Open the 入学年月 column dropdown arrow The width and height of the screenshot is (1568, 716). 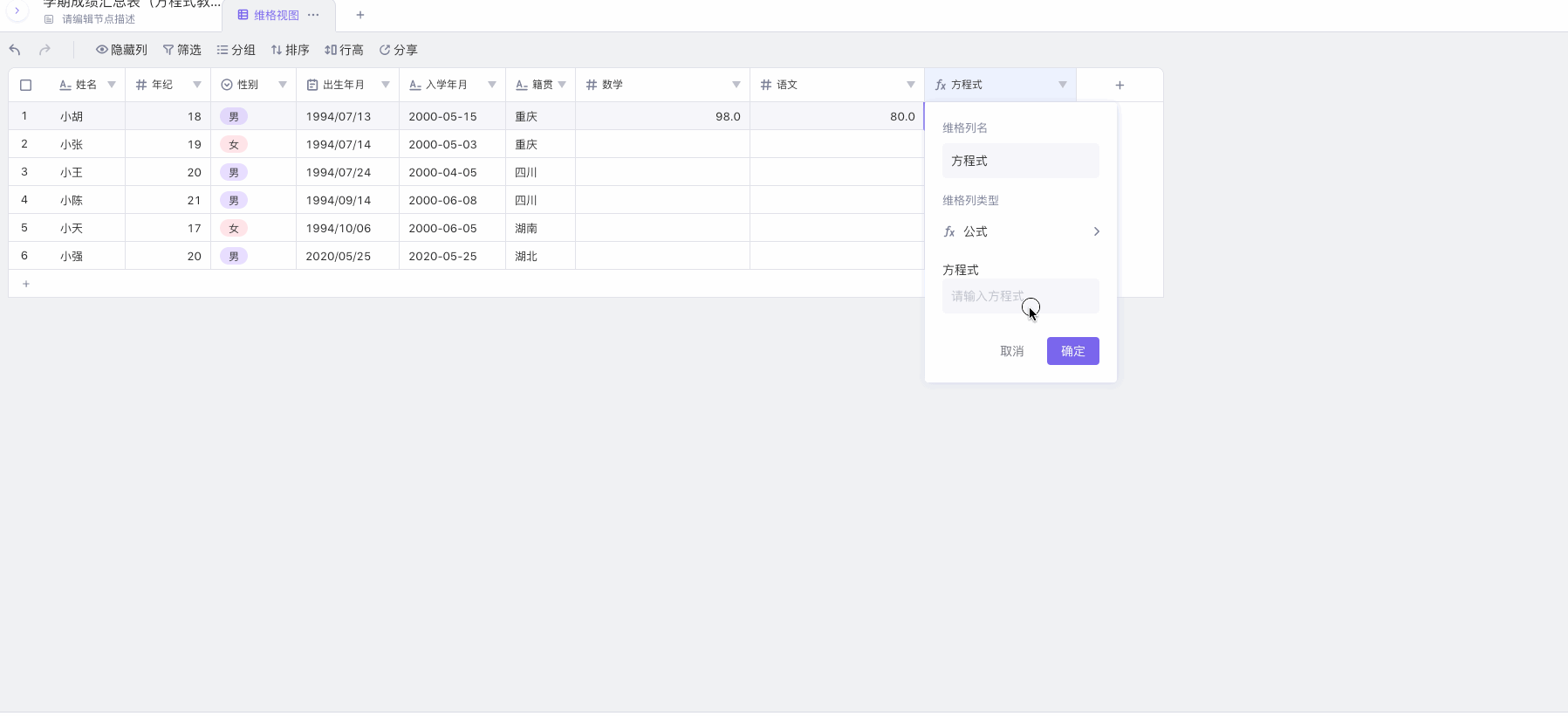tap(492, 85)
